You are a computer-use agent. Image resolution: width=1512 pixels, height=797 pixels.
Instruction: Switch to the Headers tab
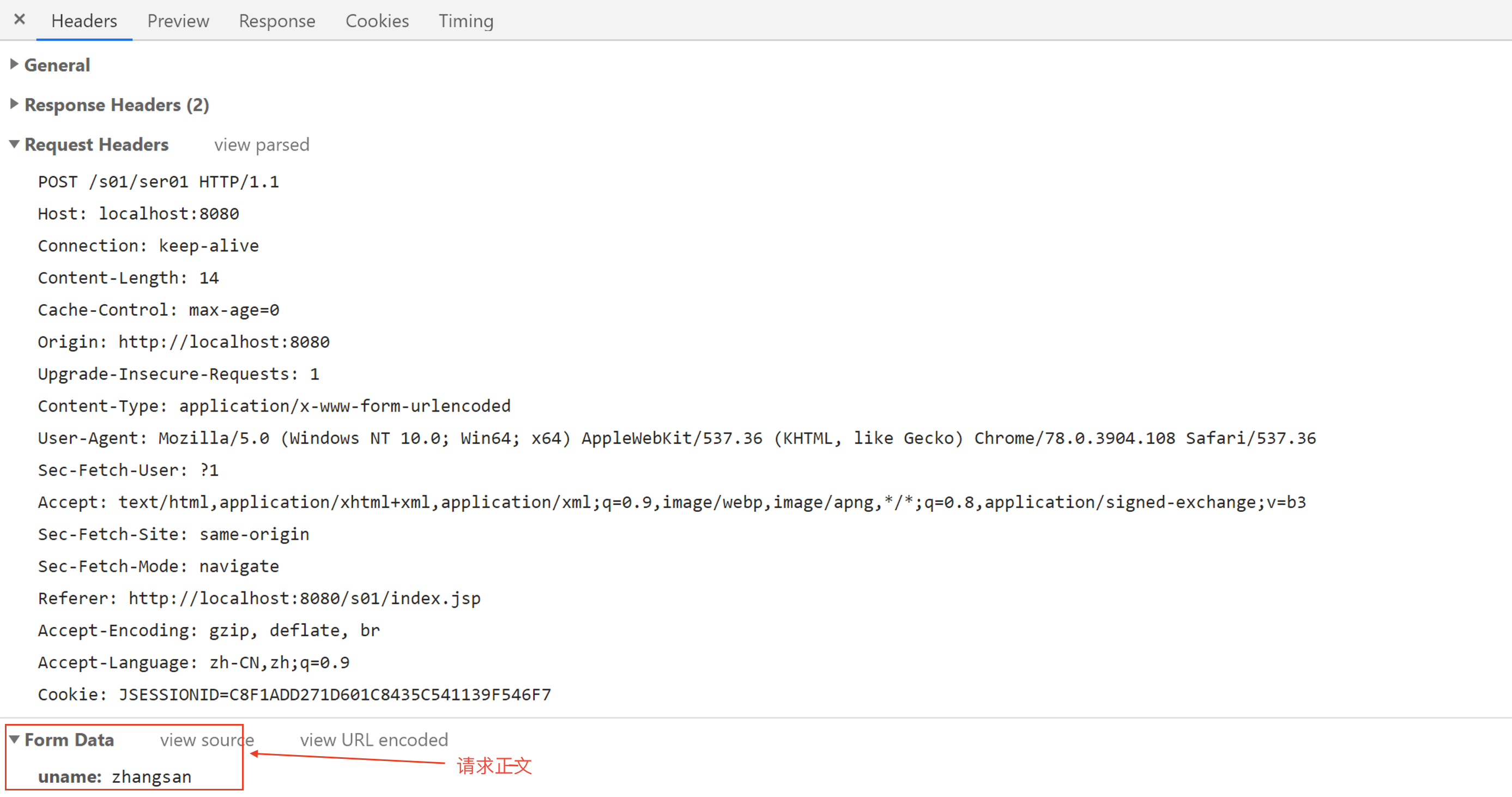[x=84, y=21]
